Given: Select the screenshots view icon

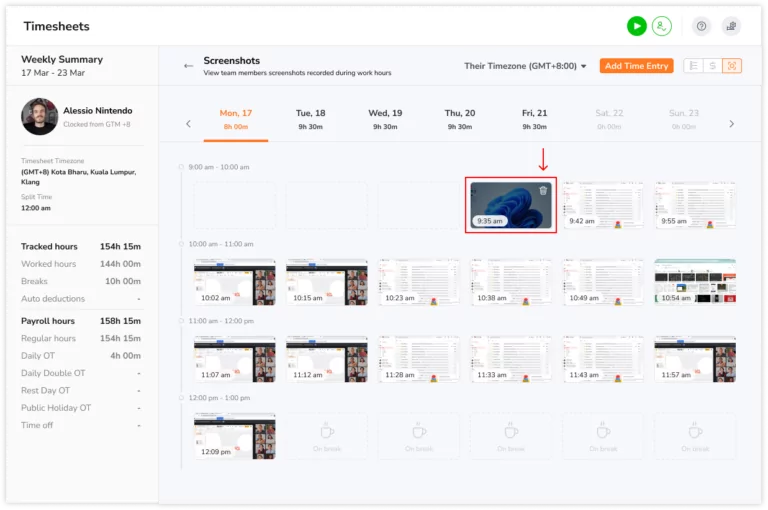Looking at the screenshot, I should tap(731, 66).
